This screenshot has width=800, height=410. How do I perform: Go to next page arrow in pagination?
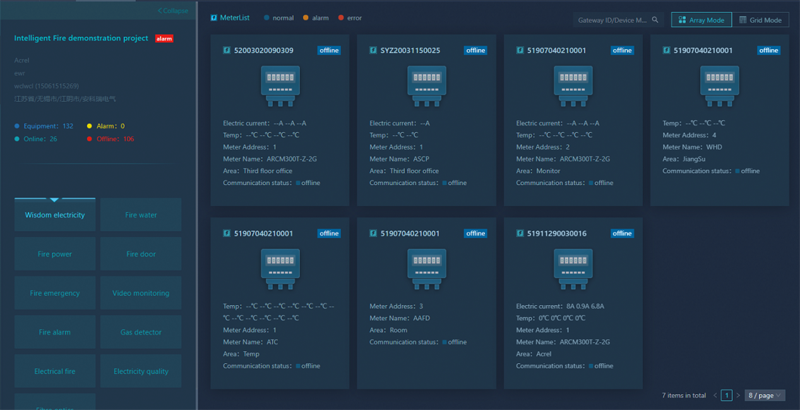(739, 396)
